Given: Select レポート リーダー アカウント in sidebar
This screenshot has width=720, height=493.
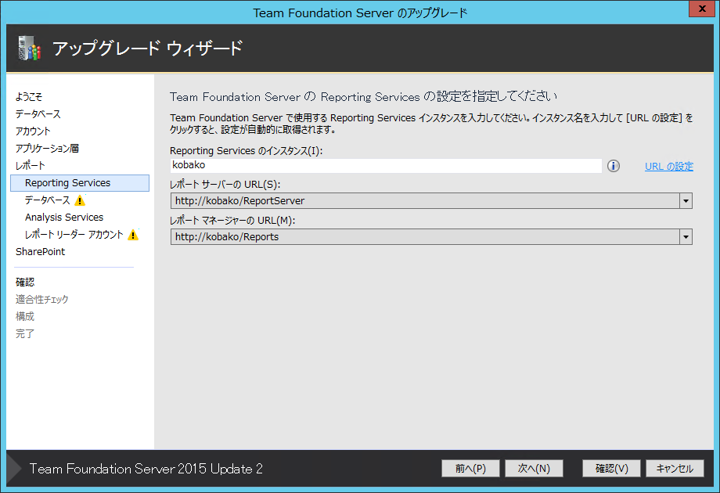Looking at the screenshot, I should coord(74,235).
